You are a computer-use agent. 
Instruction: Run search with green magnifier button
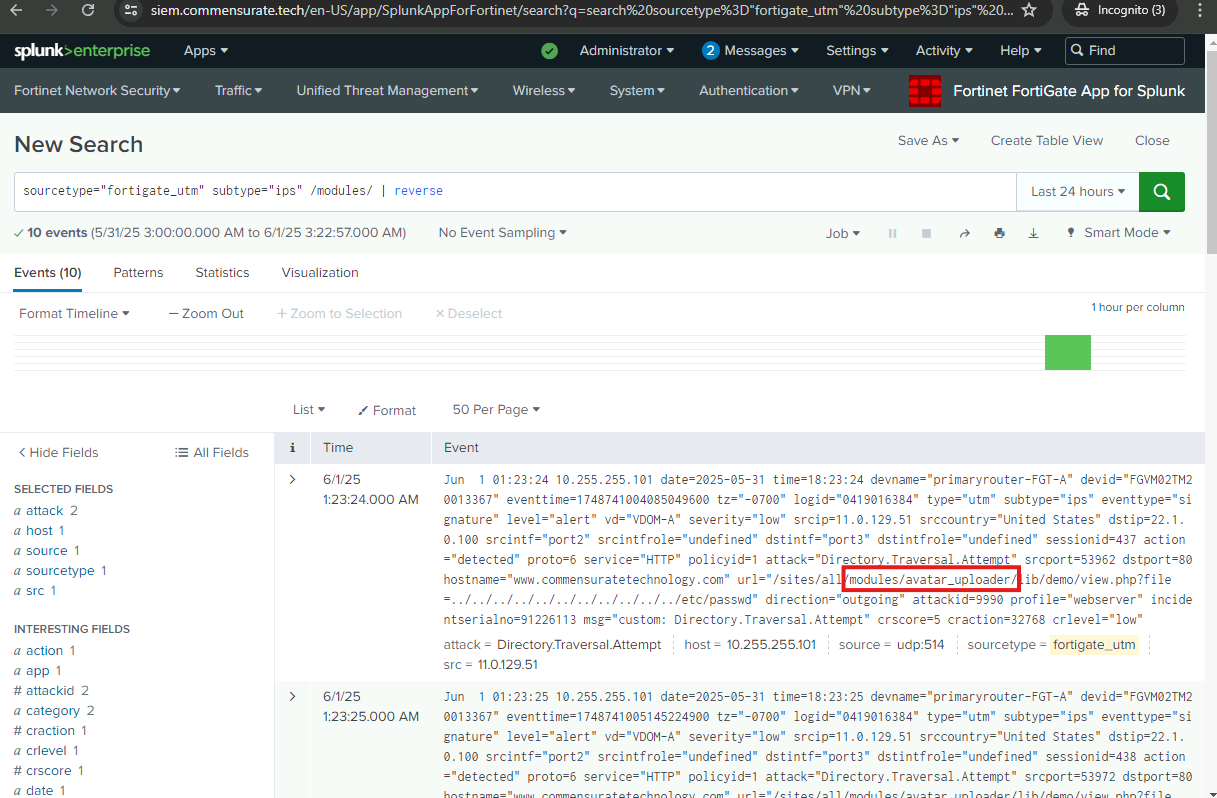tap(1161, 192)
